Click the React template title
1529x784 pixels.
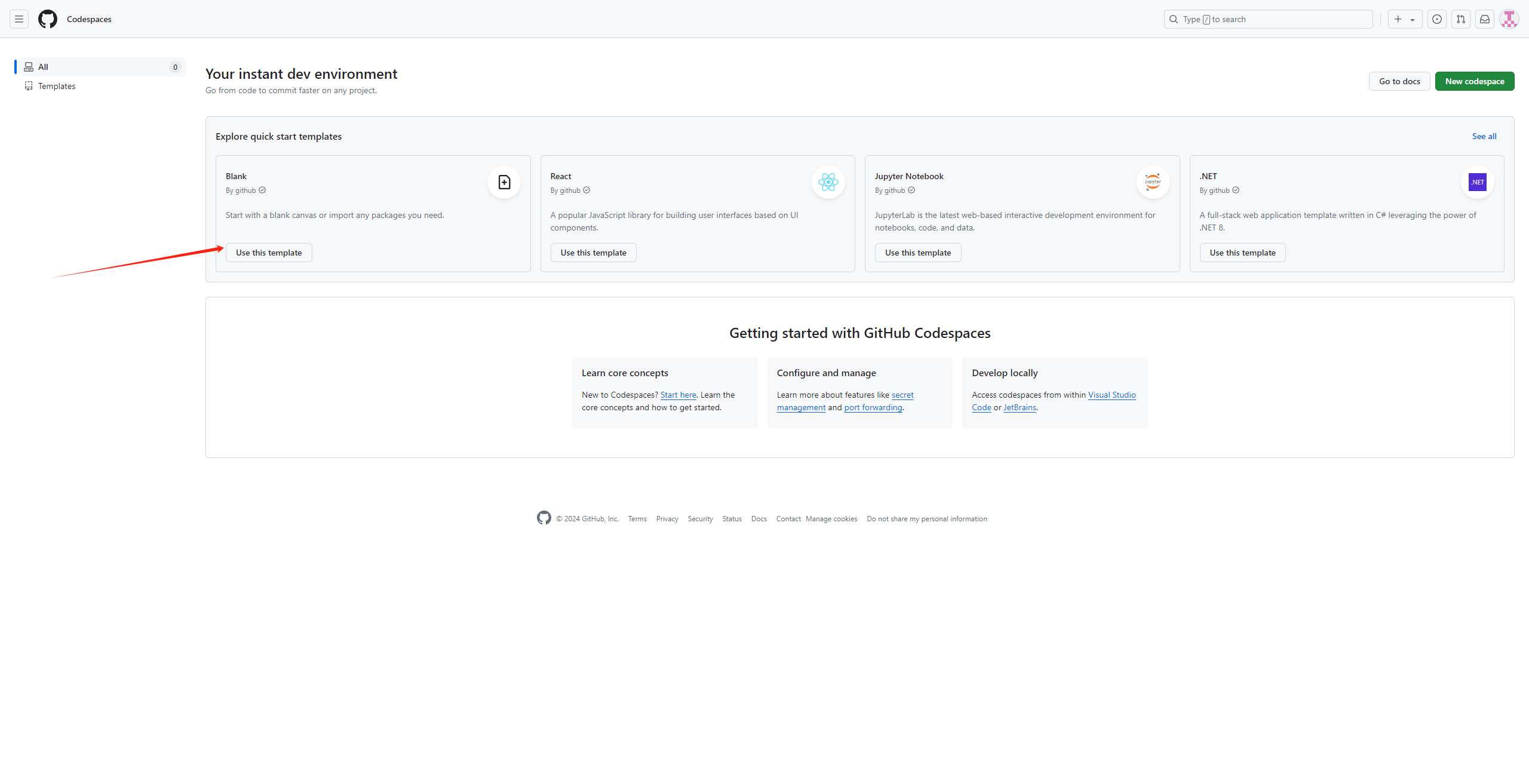click(x=561, y=176)
